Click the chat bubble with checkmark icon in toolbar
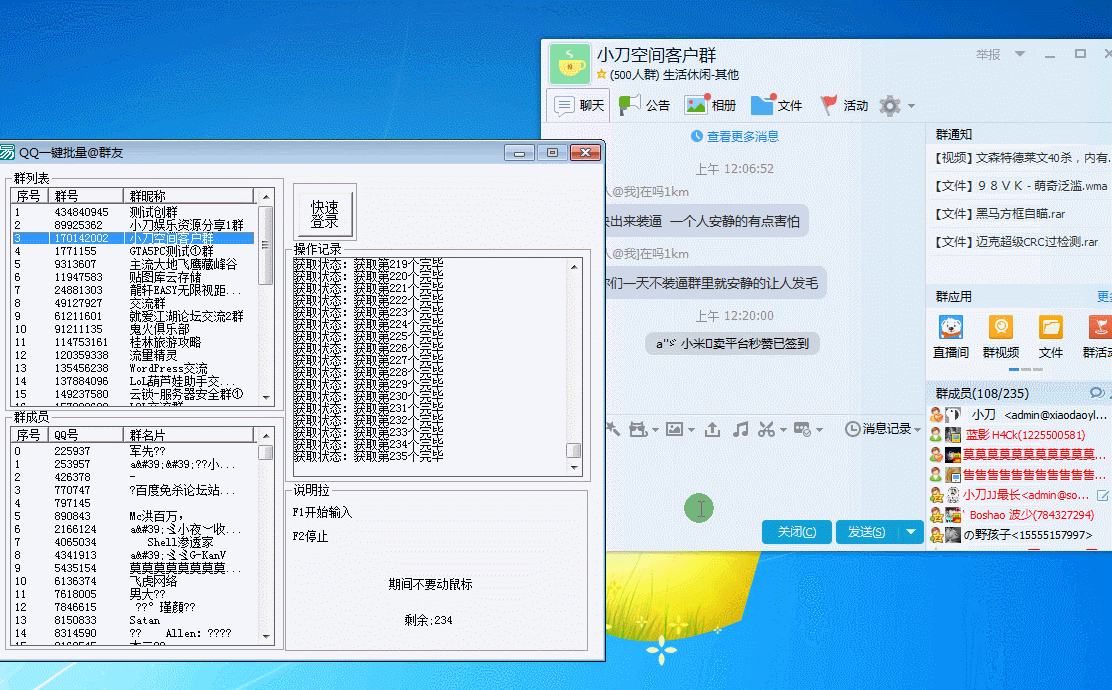The width and height of the screenshot is (1112, 690). click(802, 429)
